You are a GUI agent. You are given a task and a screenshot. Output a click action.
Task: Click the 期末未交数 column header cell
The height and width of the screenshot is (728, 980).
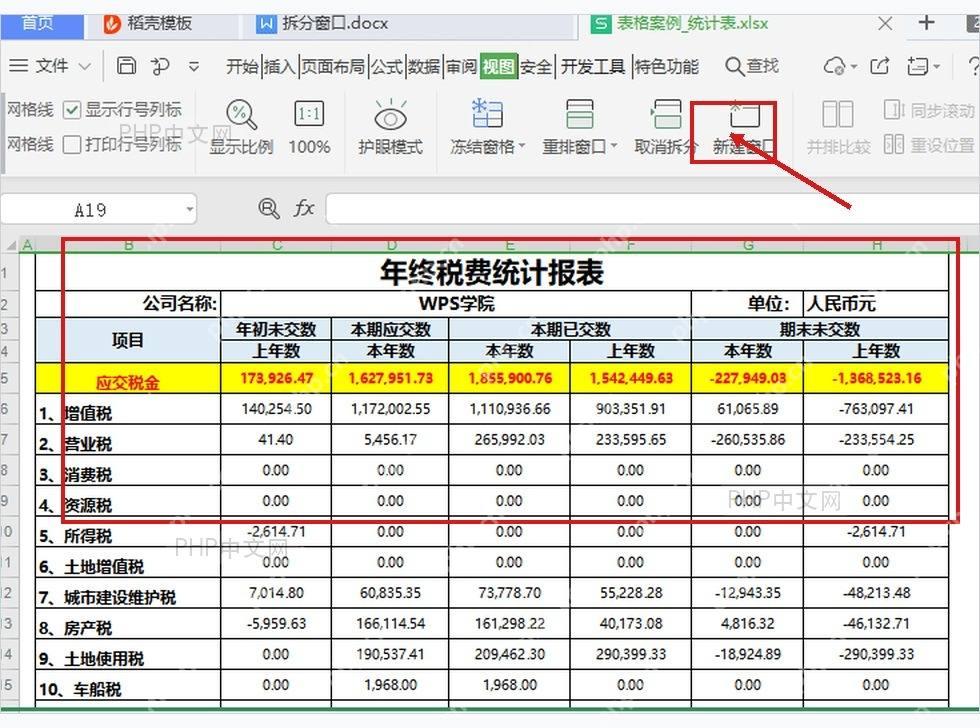(820, 329)
